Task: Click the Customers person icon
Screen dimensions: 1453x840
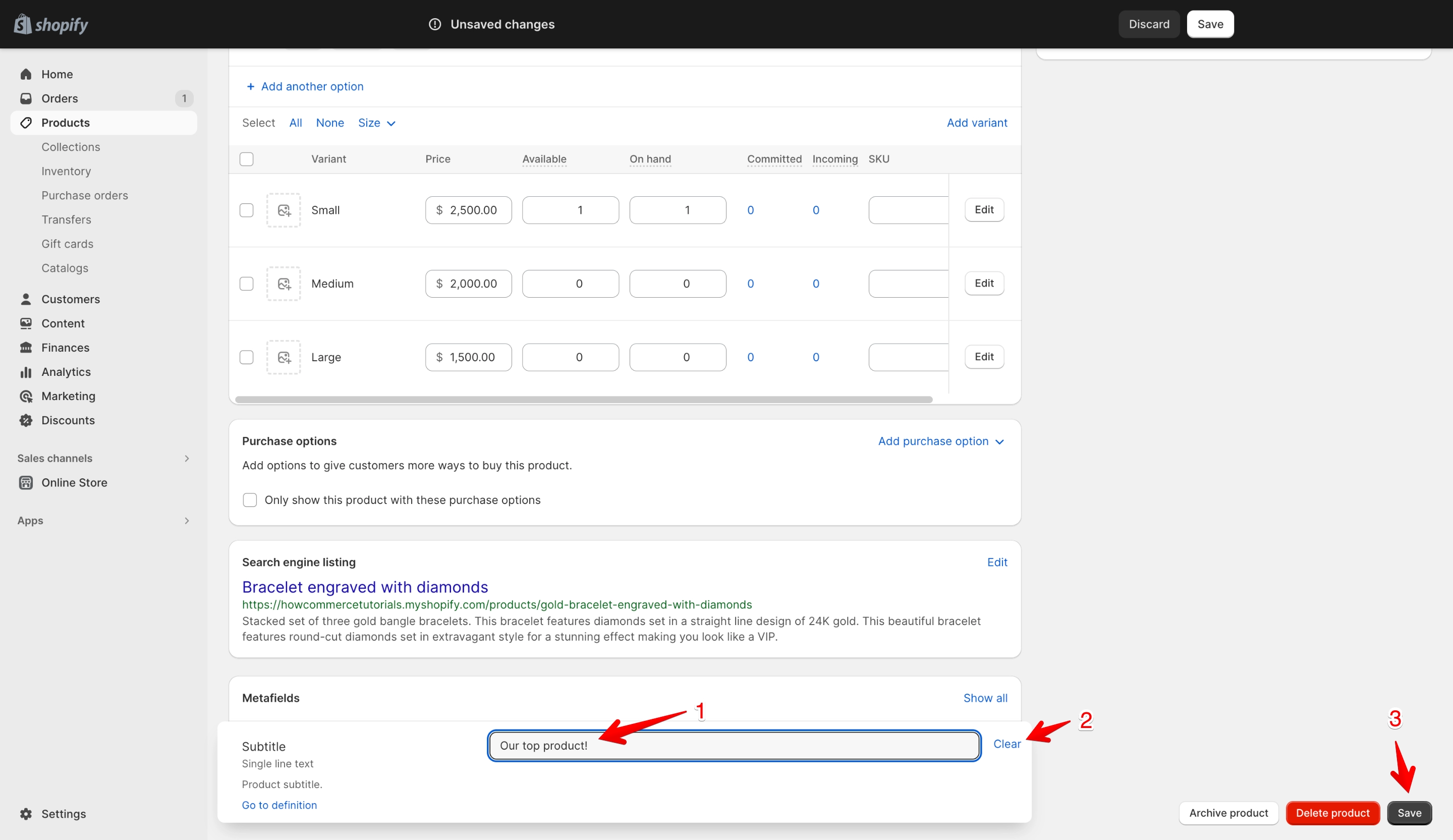Action: [26, 299]
